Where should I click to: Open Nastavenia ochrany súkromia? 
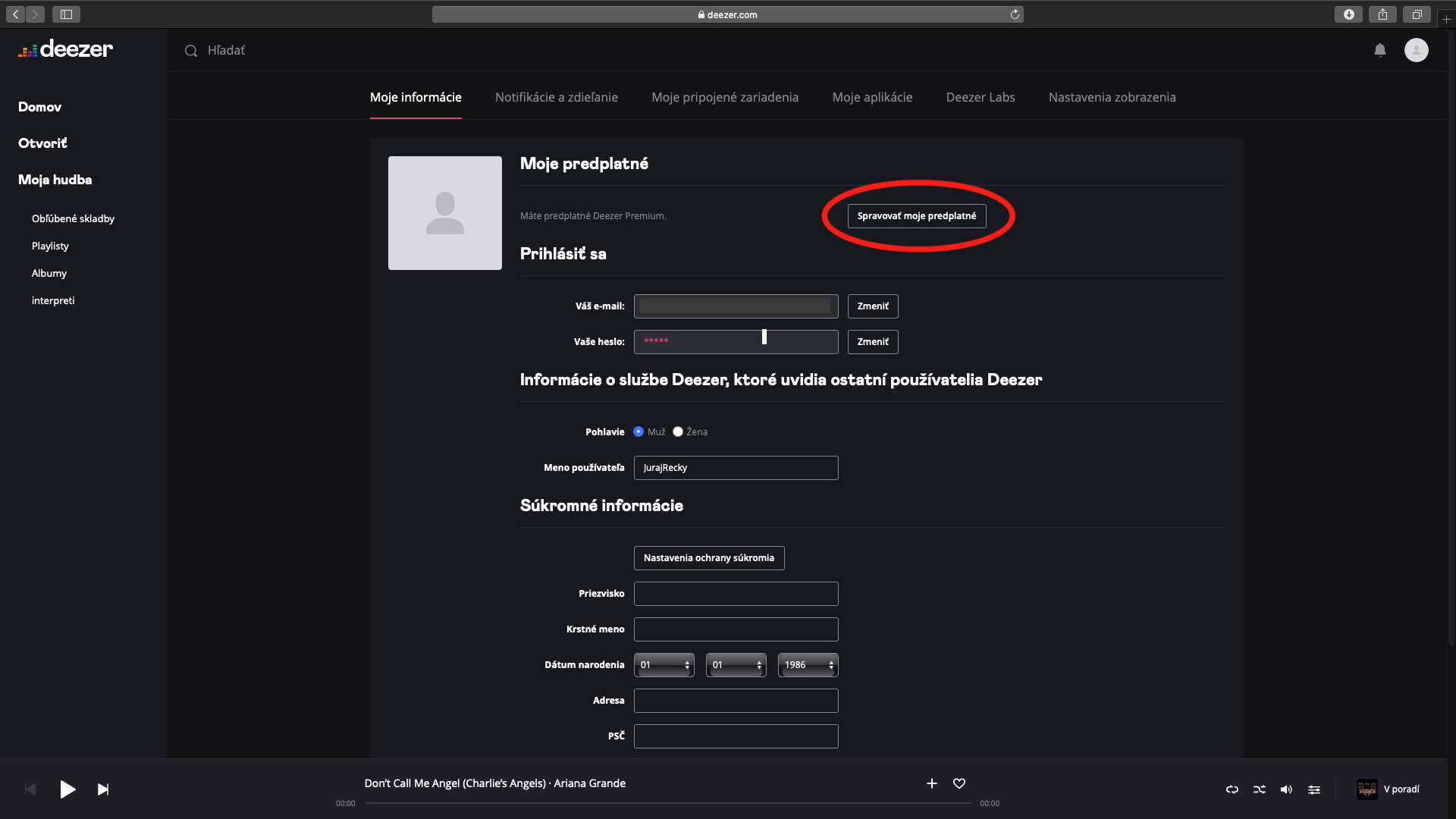[x=709, y=558]
